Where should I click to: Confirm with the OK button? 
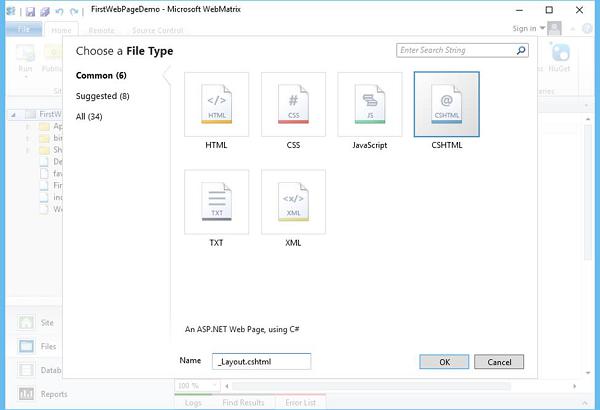point(444,362)
